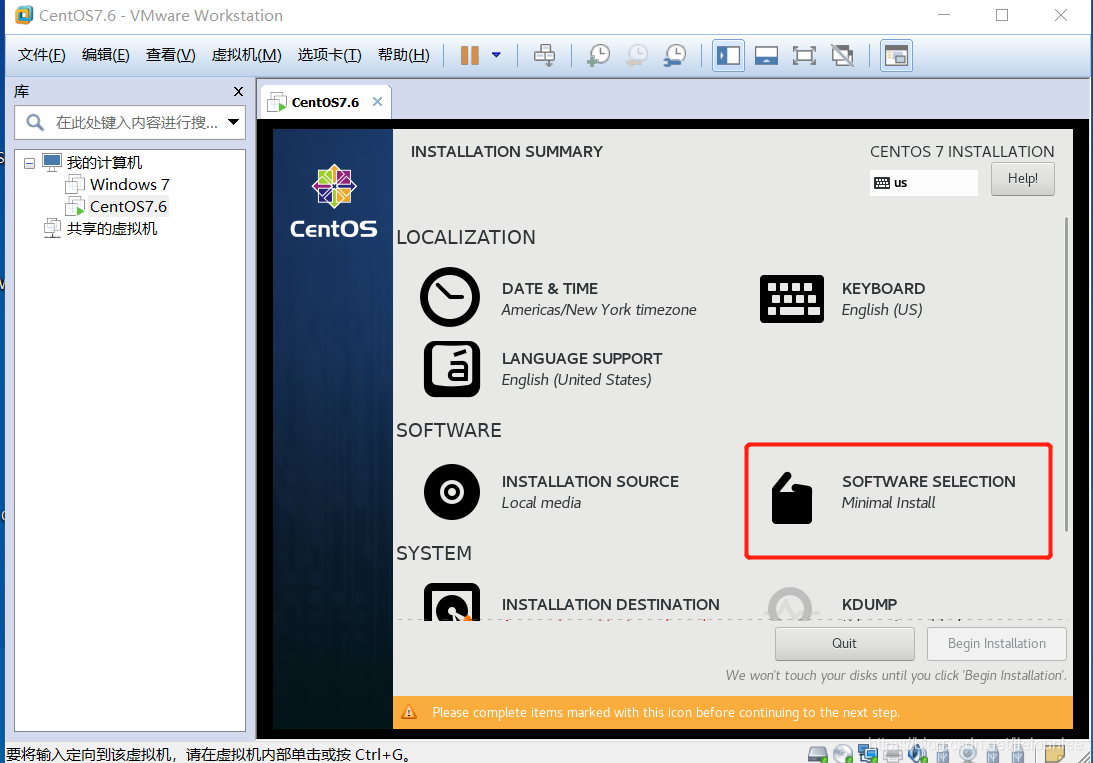The height and width of the screenshot is (763, 1093).
Task: Switch to Unity mode
Action: pos(842,55)
